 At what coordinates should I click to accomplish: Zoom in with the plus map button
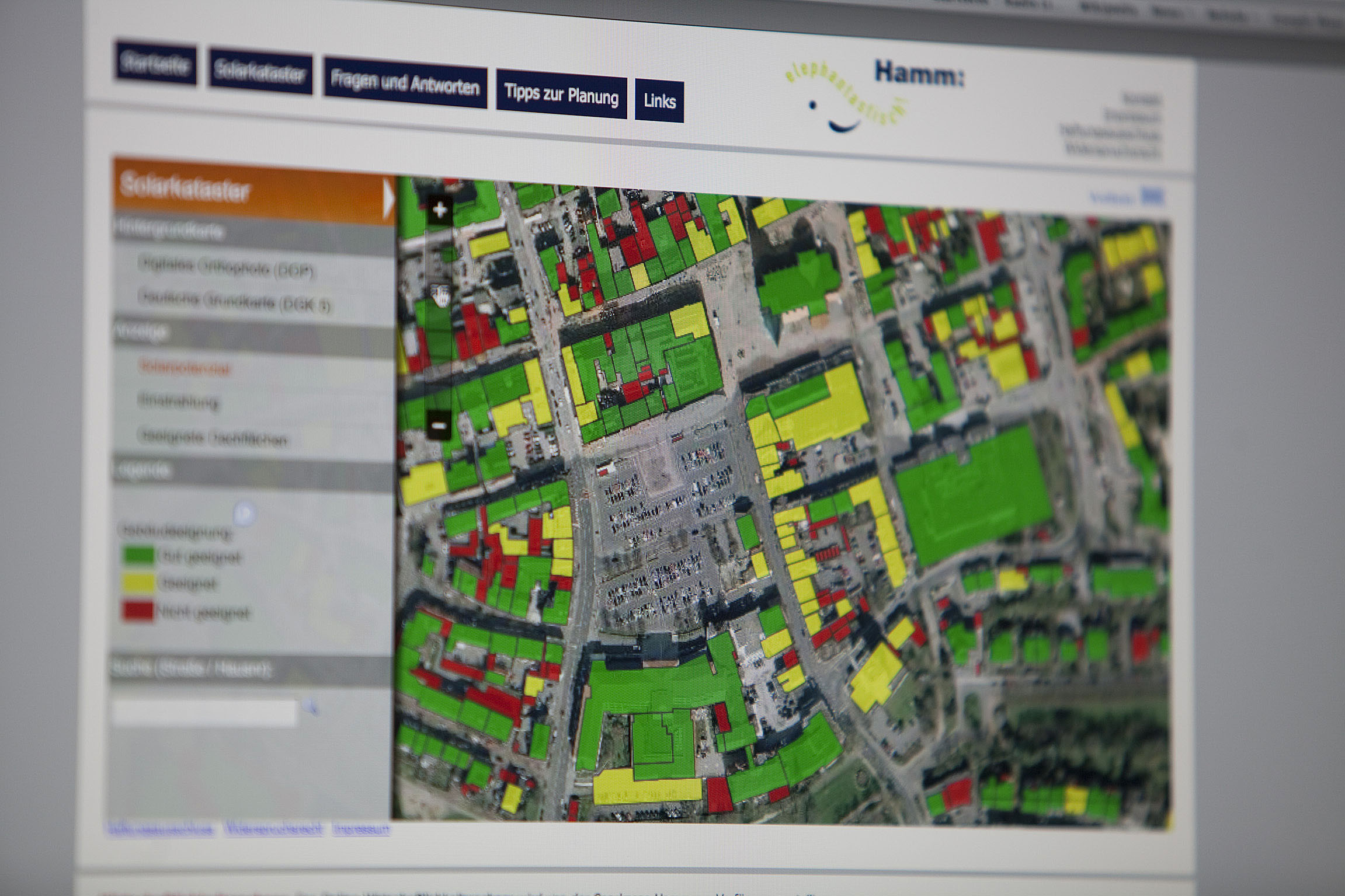[440, 211]
